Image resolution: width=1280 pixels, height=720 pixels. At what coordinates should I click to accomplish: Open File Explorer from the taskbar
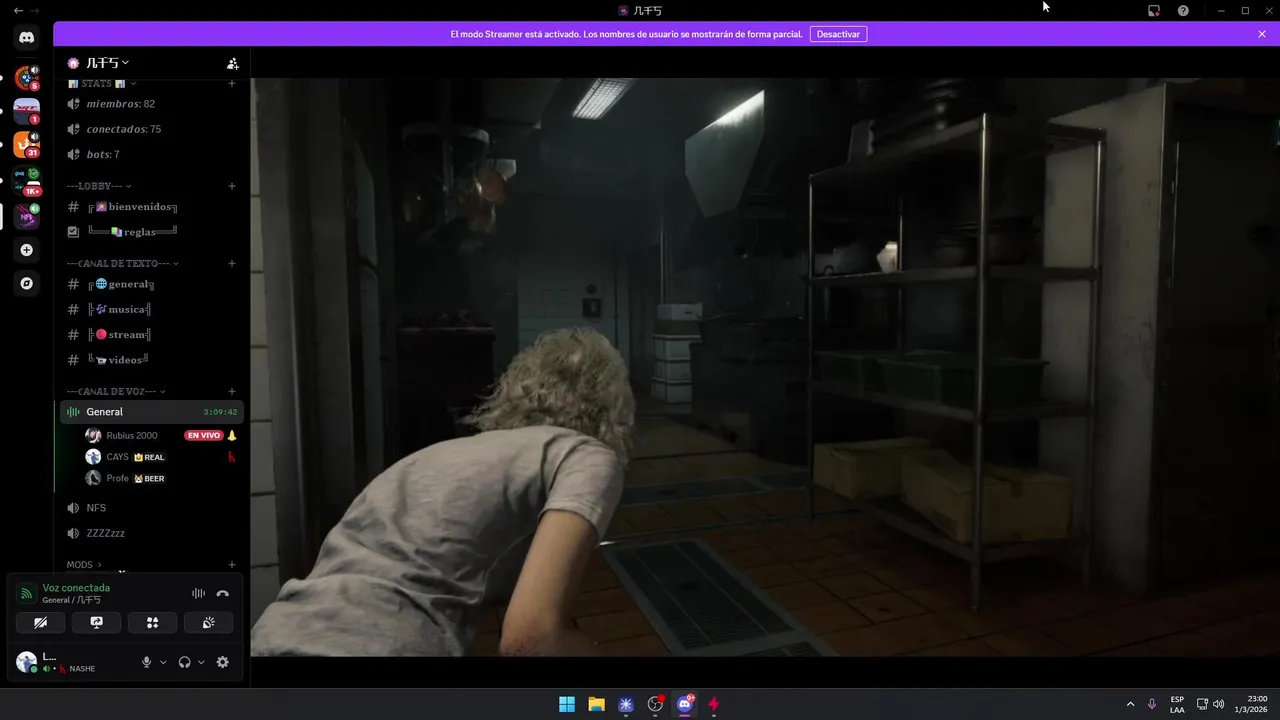[596, 704]
